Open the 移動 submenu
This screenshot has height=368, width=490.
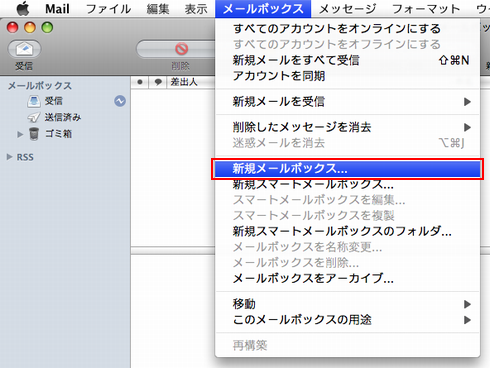(347, 304)
